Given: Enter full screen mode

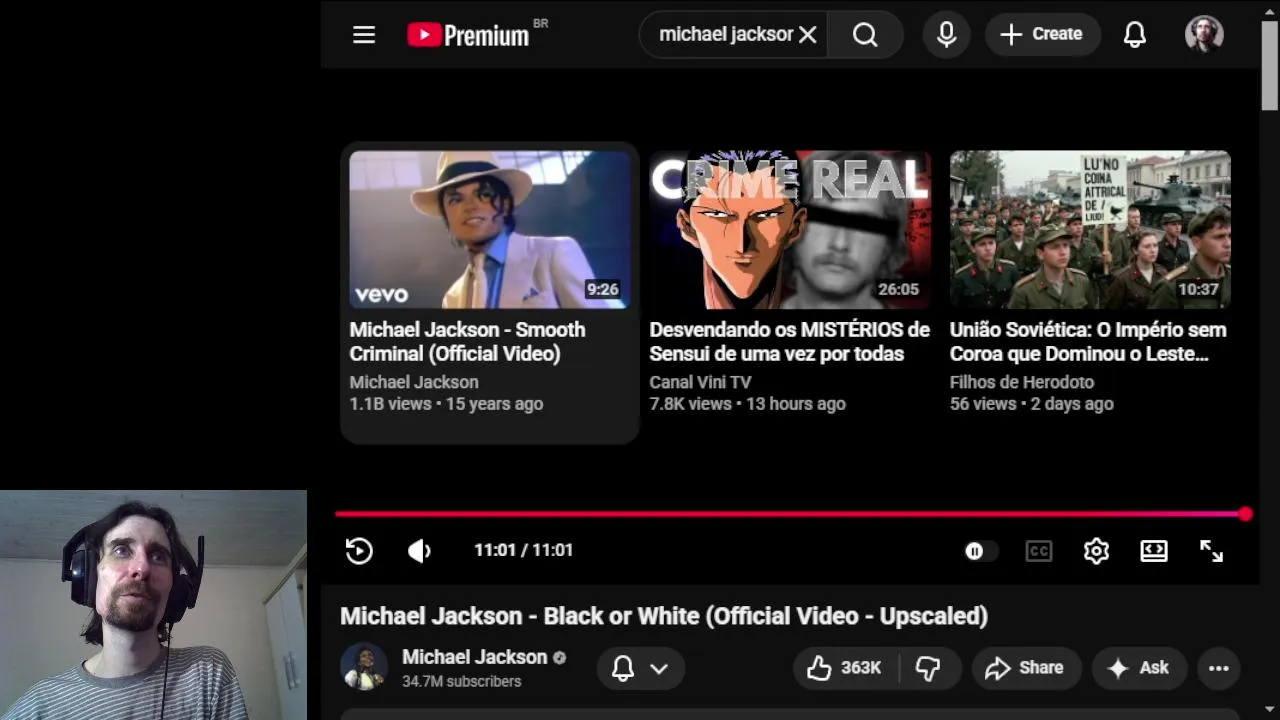Looking at the screenshot, I should [x=1211, y=551].
